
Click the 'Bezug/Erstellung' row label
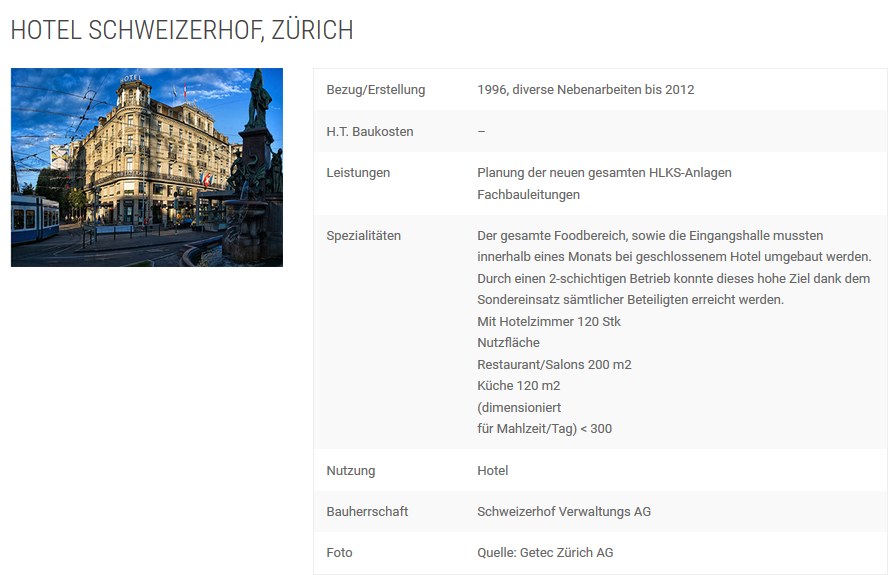[x=375, y=90]
